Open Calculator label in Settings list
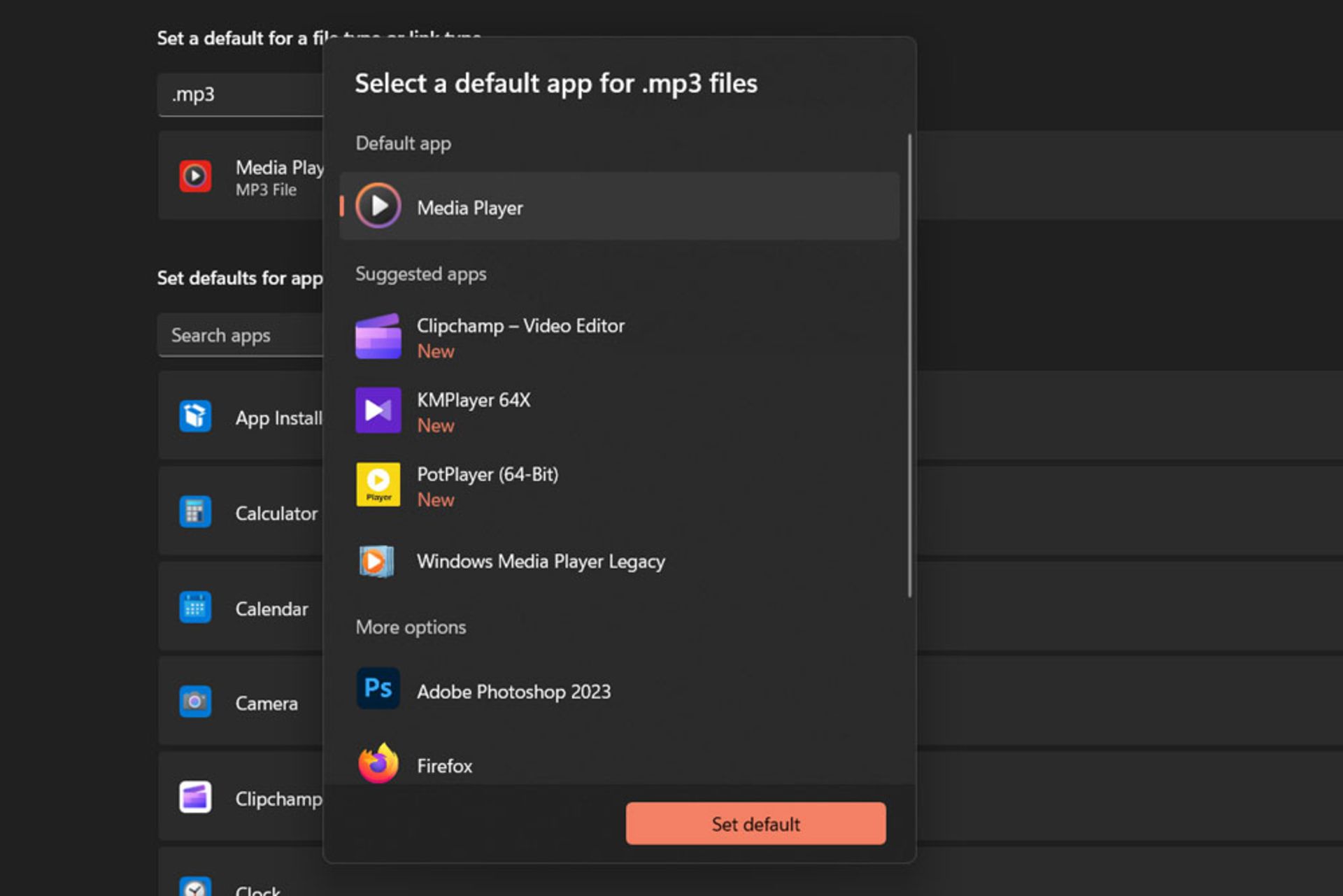 click(276, 513)
